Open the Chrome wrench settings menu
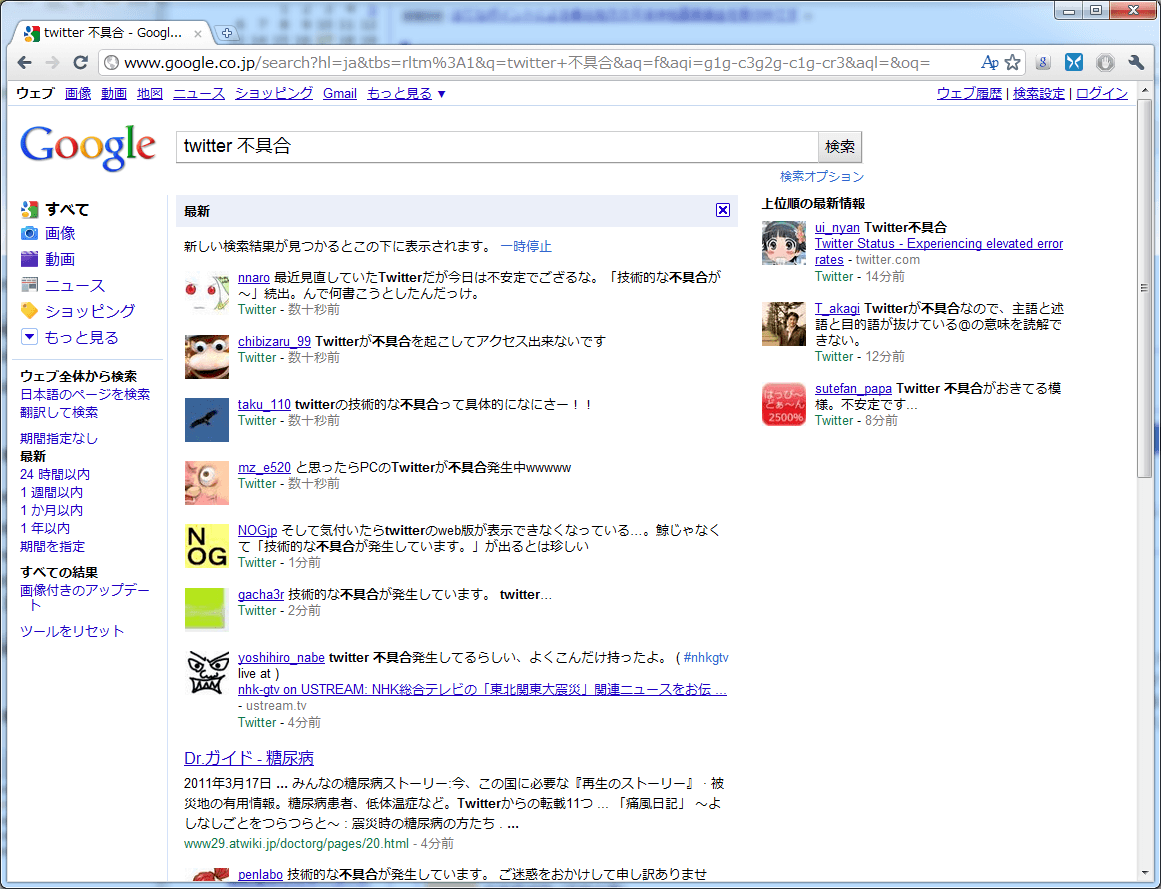1161x889 pixels. pyautogui.click(x=1135, y=62)
